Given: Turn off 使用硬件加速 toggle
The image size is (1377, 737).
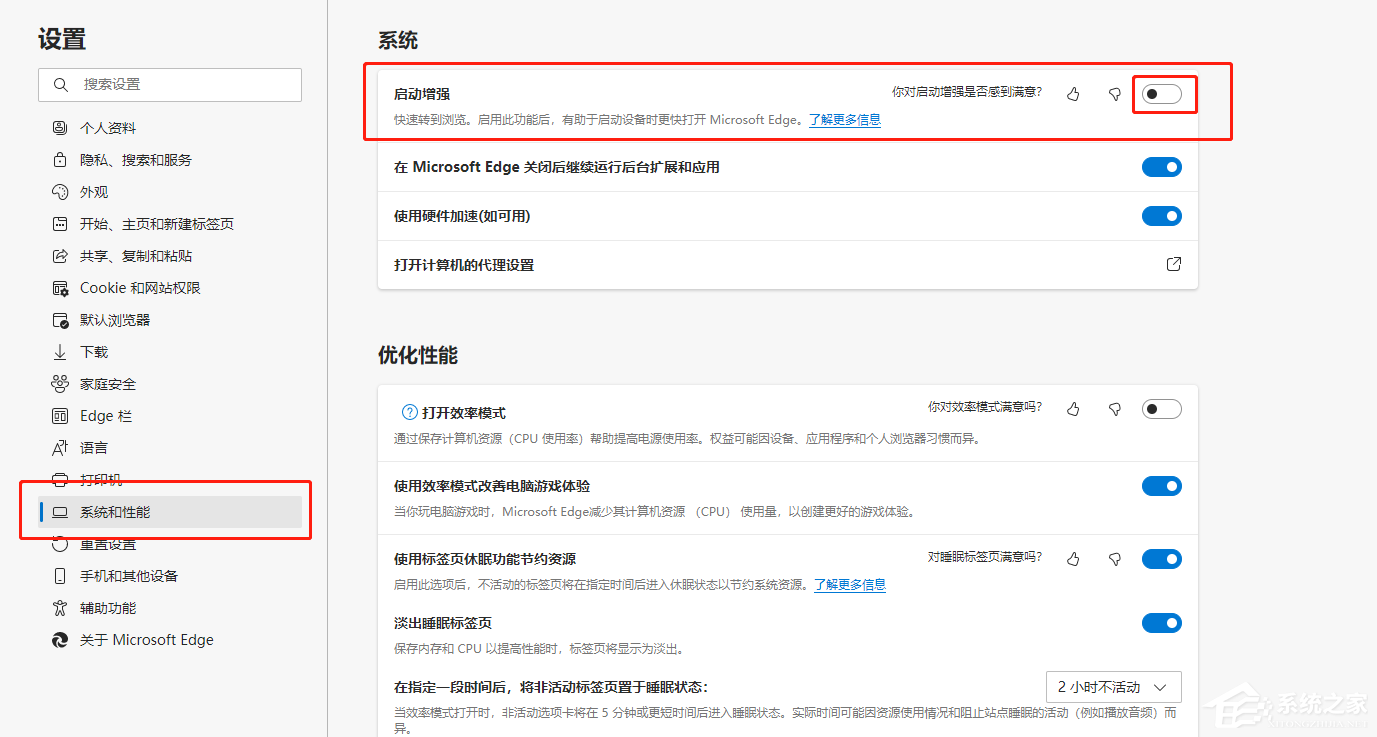Looking at the screenshot, I should (1162, 216).
